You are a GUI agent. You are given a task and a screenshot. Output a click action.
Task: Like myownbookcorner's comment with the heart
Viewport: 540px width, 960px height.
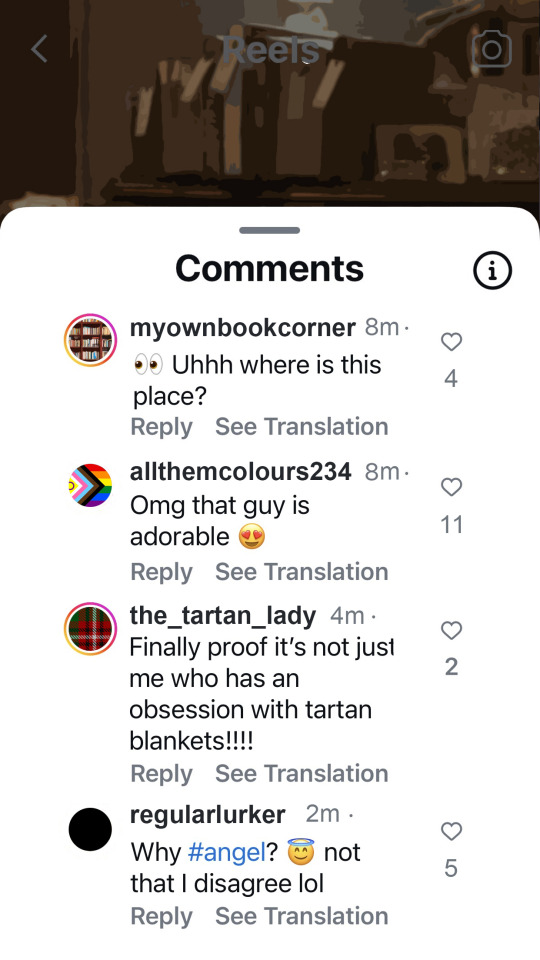point(451,342)
